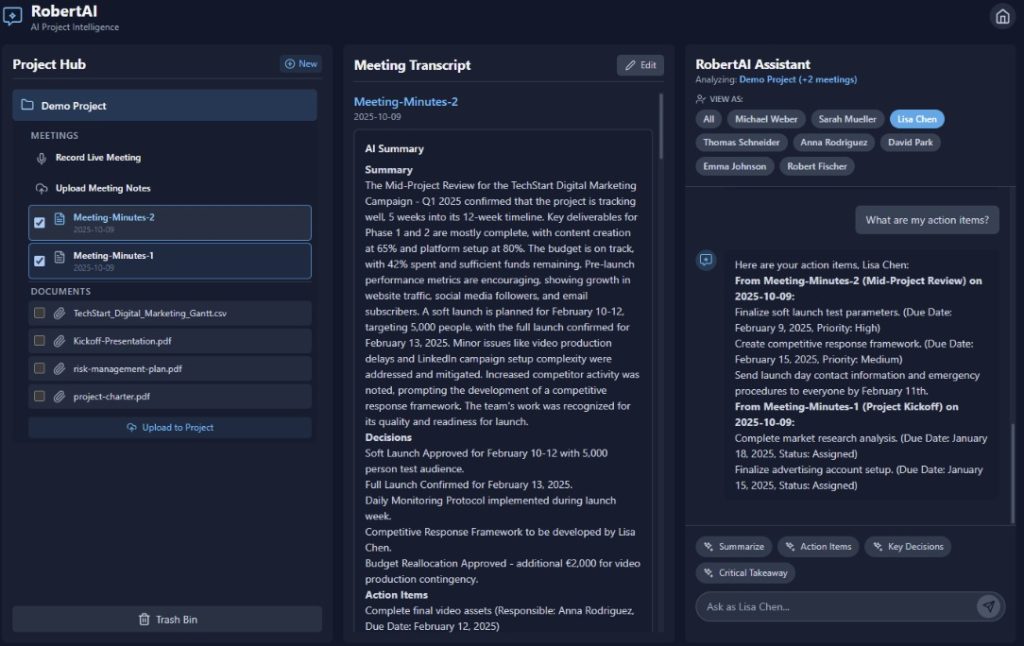Click the Meeting Transcript scrollbar
This screenshot has width=1024, height=646.
pyautogui.click(x=661, y=300)
